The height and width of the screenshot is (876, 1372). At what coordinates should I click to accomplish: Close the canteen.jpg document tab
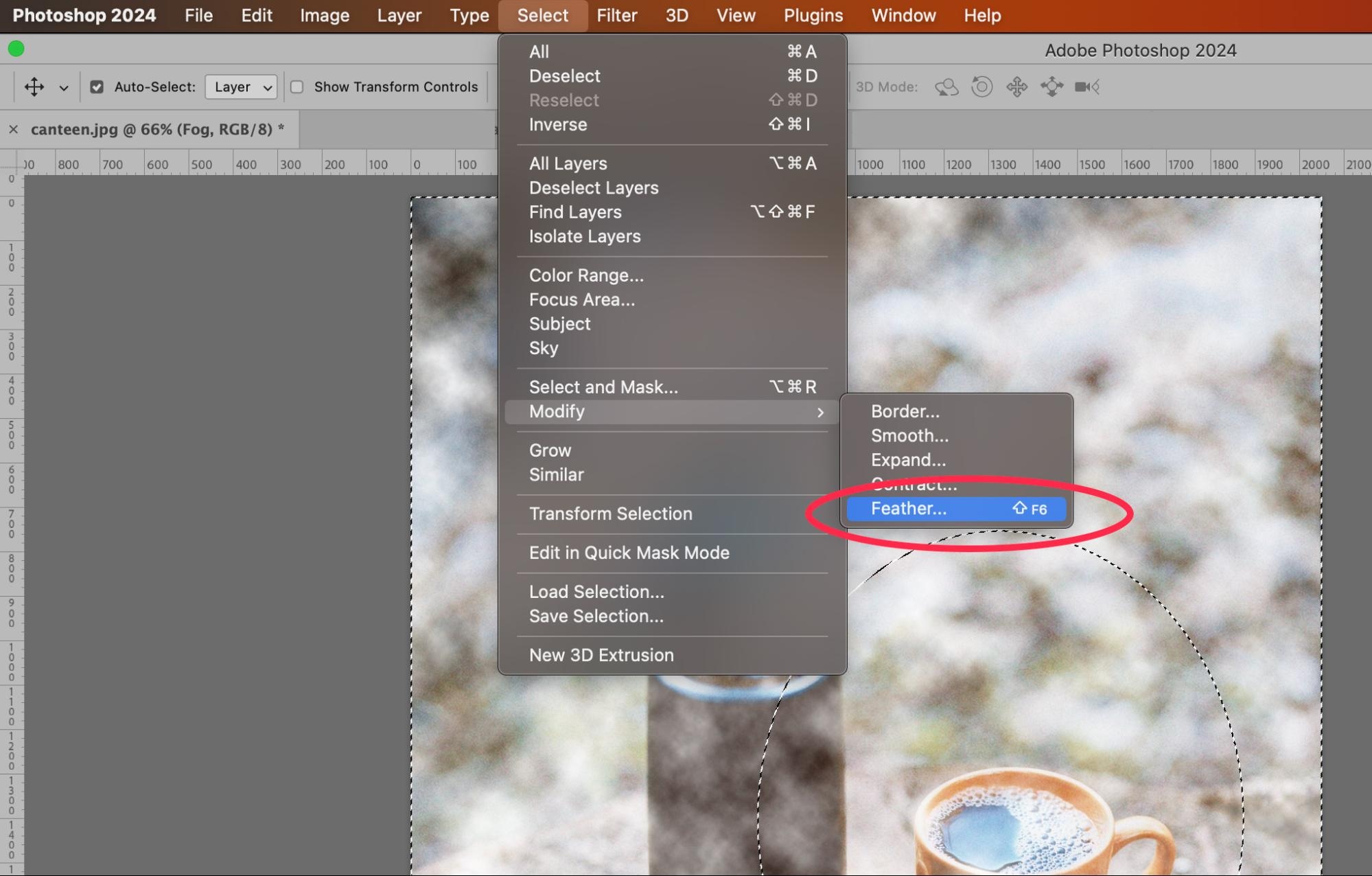click(x=13, y=129)
